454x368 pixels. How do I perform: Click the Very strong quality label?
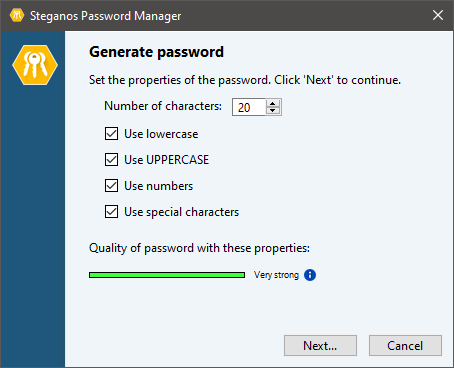pos(276,275)
